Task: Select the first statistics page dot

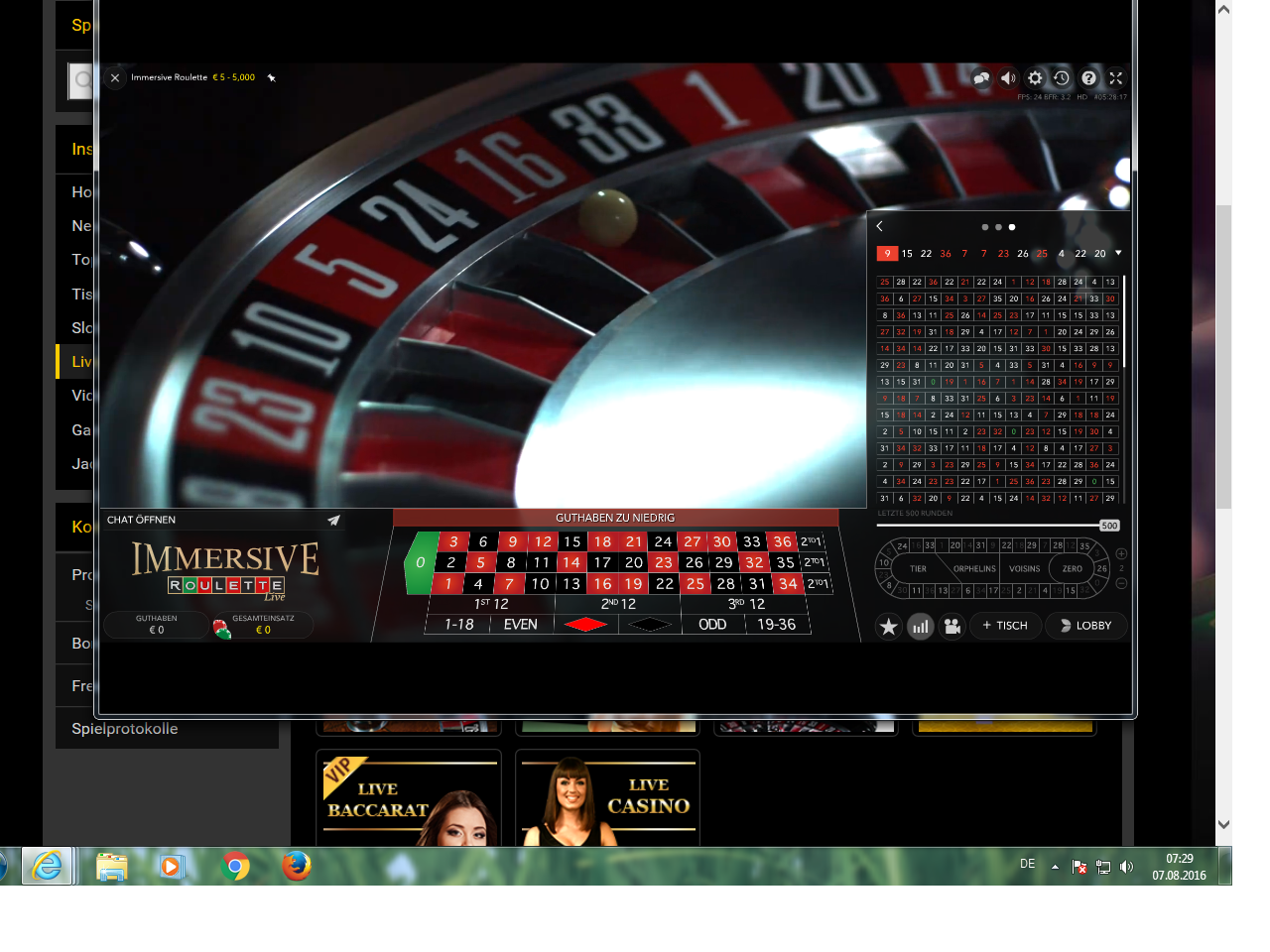Action: [x=984, y=227]
